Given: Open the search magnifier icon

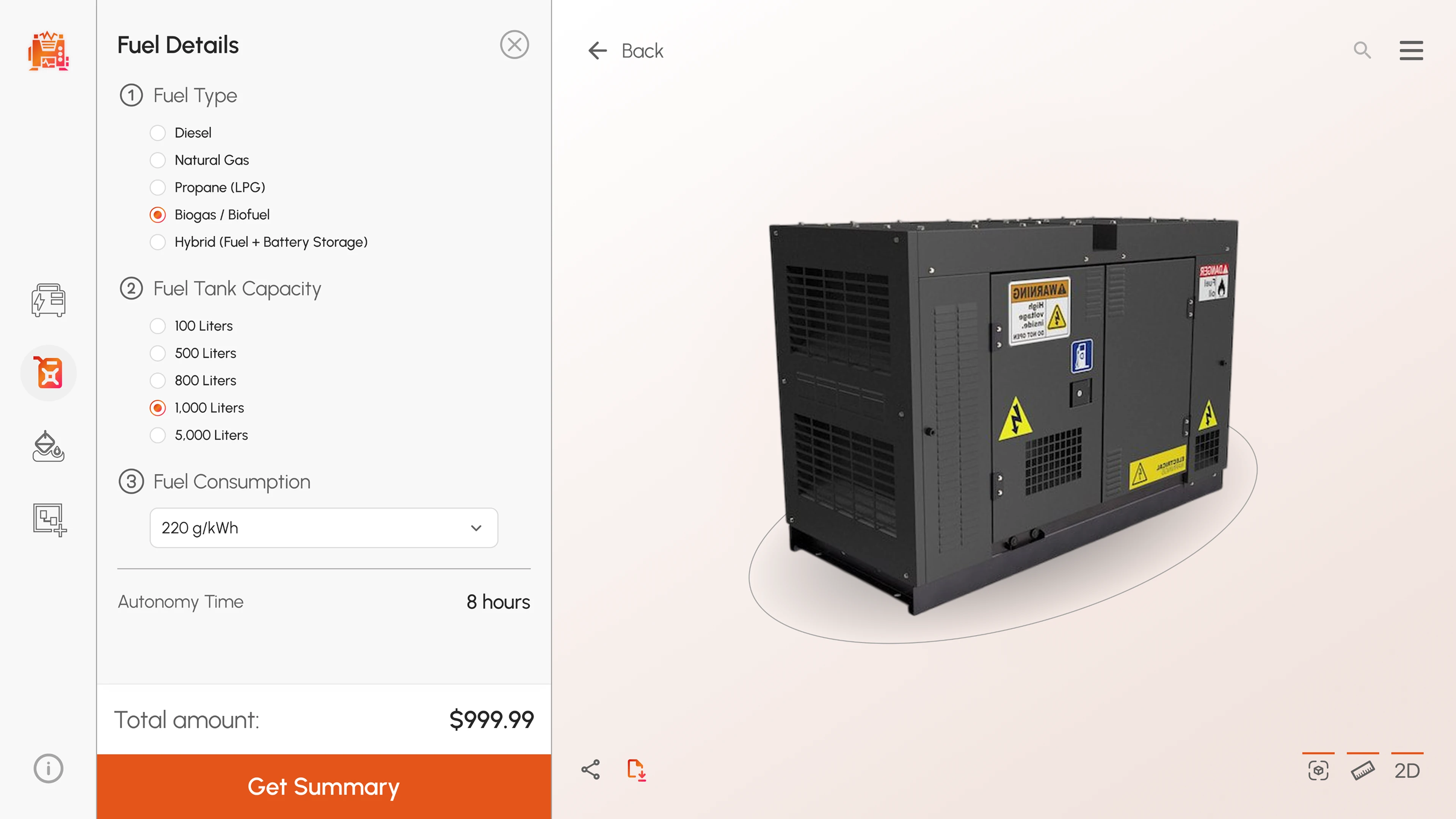Looking at the screenshot, I should [1362, 50].
